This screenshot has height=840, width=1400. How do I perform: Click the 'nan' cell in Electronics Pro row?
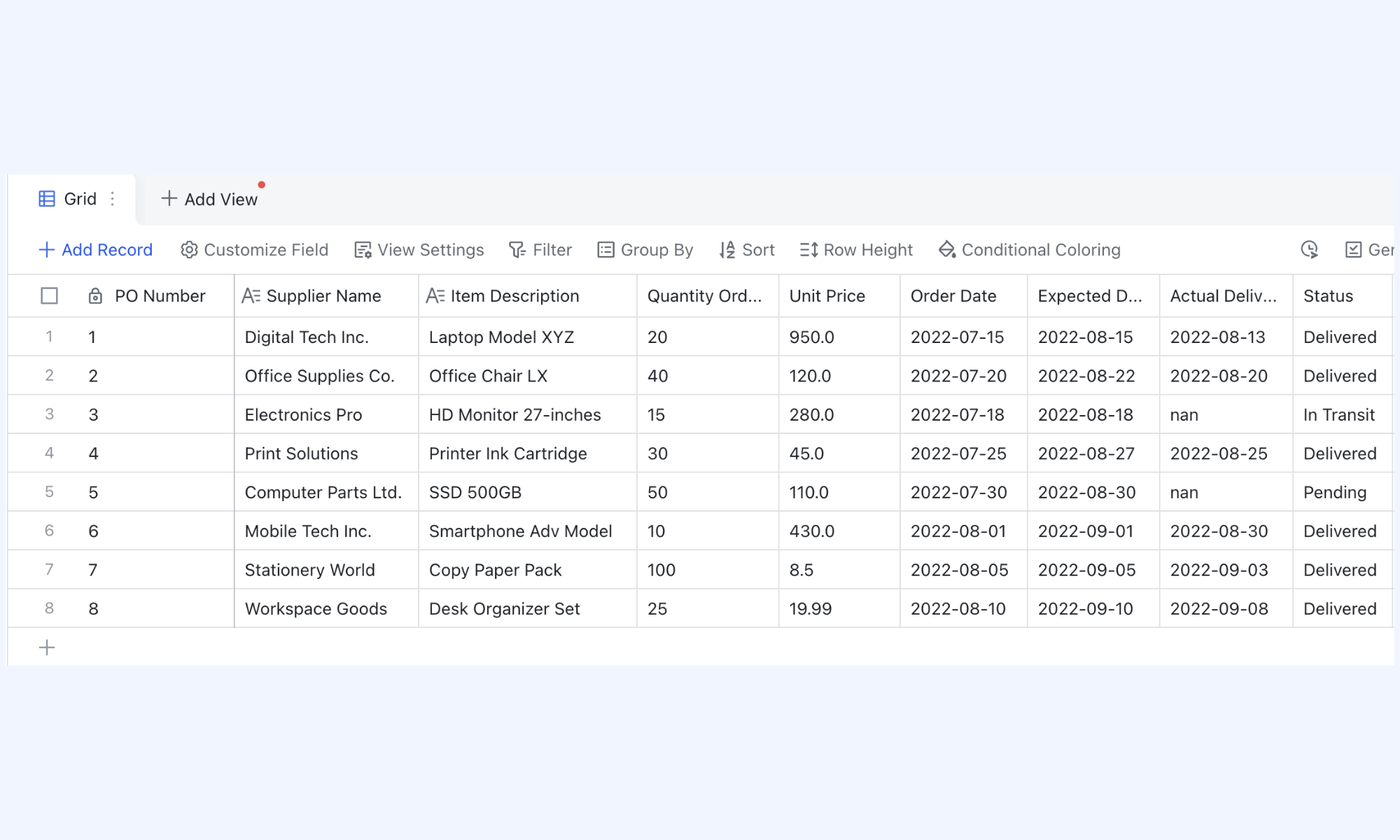tap(1226, 414)
